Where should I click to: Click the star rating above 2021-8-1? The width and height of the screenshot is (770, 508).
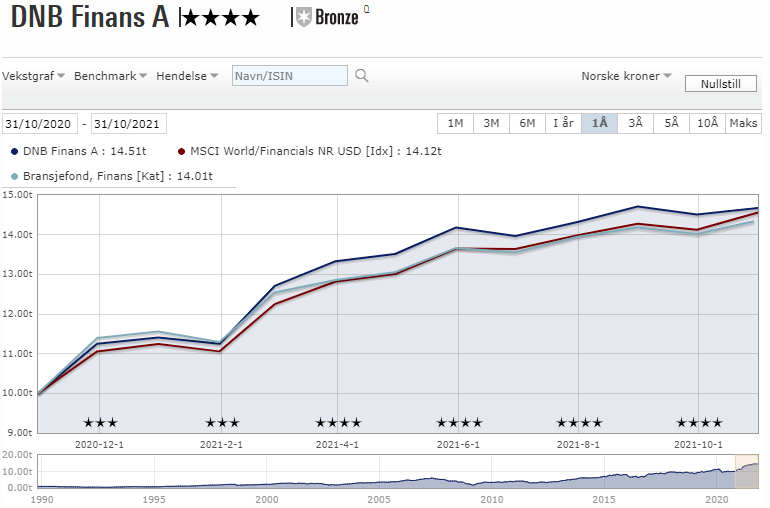[x=579, y=422]
